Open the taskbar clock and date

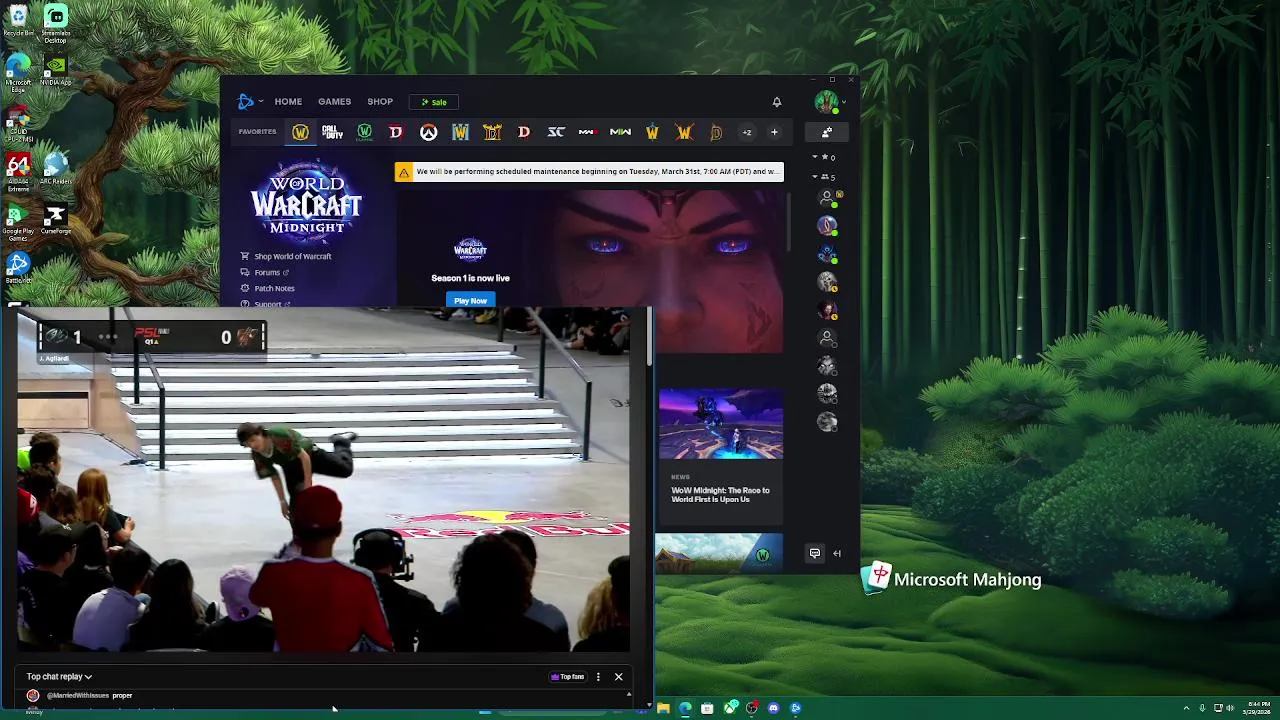tap(1258, 708)
